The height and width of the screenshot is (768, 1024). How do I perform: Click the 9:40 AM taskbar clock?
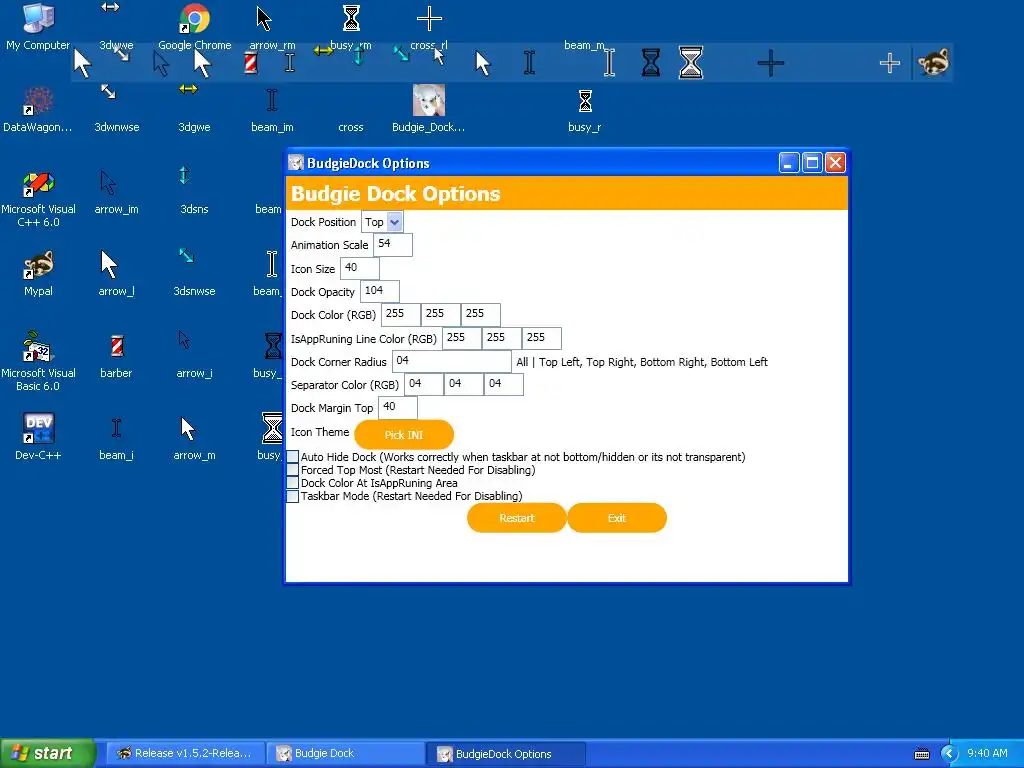pyautogui.click(x=987, y=754)
